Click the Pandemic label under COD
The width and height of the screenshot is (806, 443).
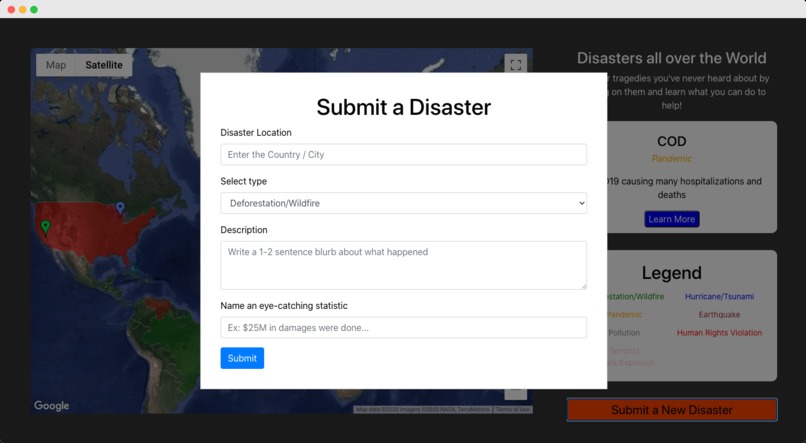pyautogui.click(x=671, y=159)
